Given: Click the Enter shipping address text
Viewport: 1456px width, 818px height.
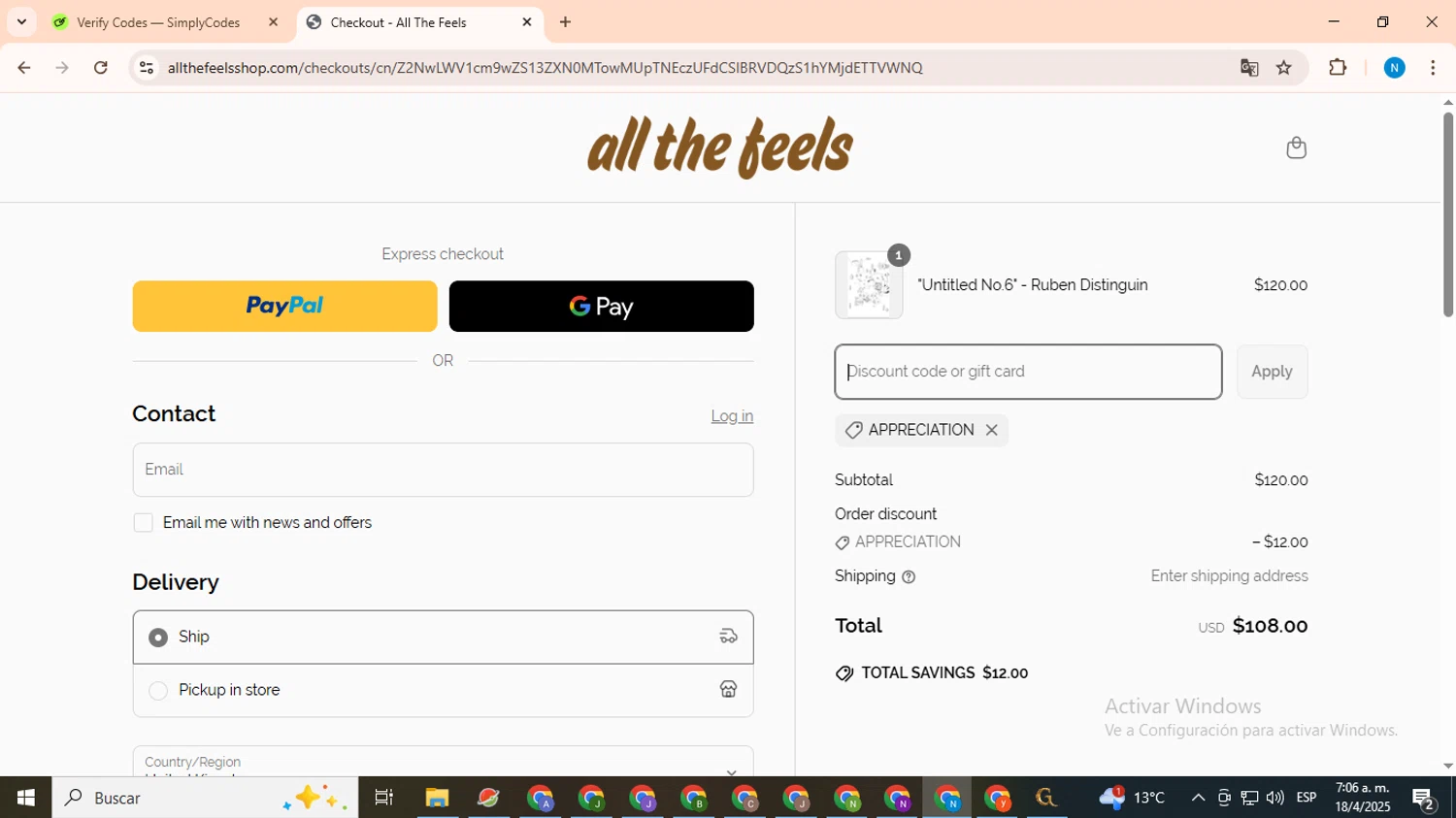Looking at the screenshot, I should tap(1229, 576).
